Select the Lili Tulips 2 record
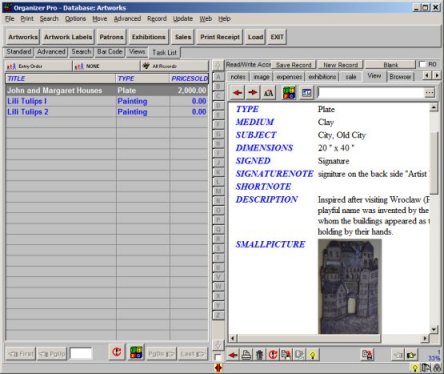The image size is (444, 374). 107,112
